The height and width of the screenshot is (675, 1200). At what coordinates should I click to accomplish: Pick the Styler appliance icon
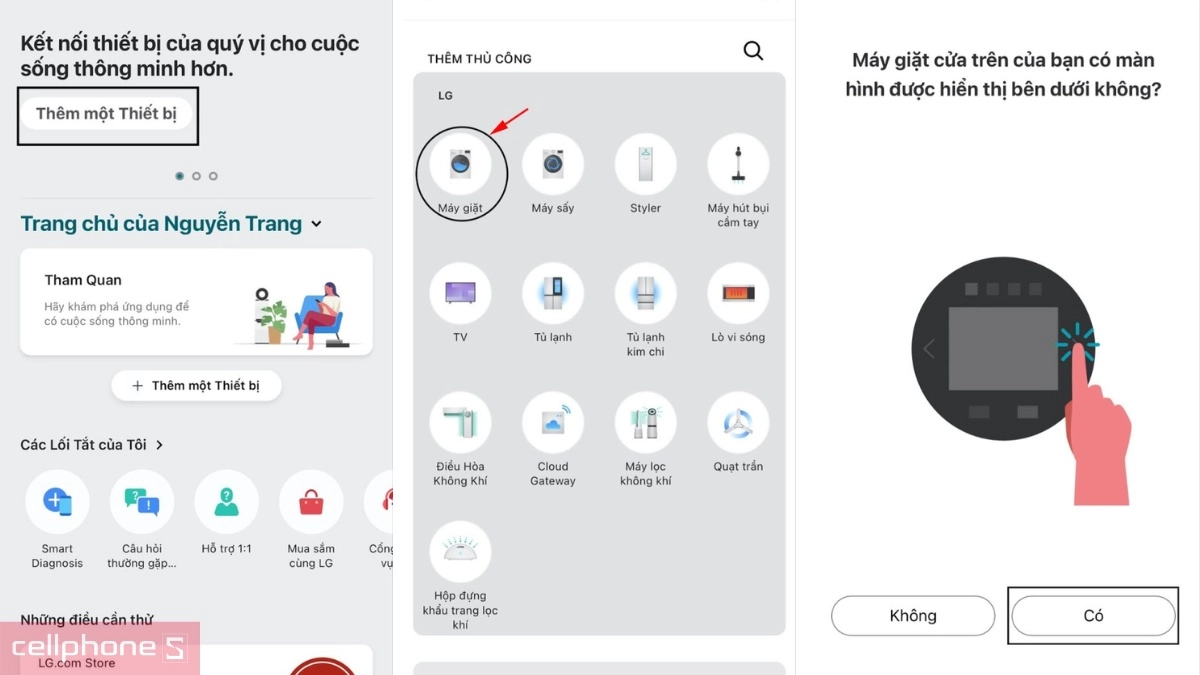click(646, 165)
